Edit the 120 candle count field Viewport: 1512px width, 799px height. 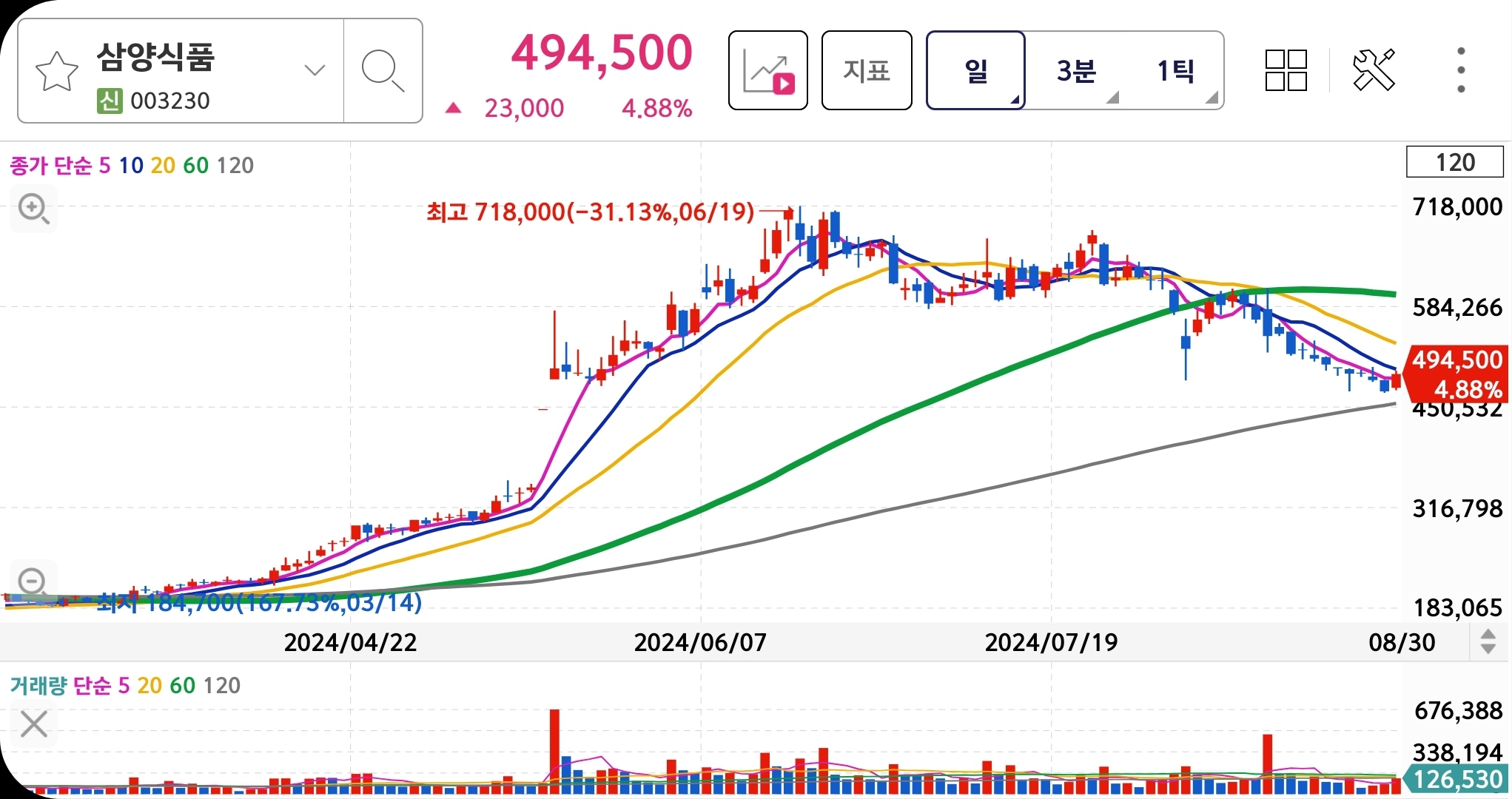click(x=1454, y=162)
